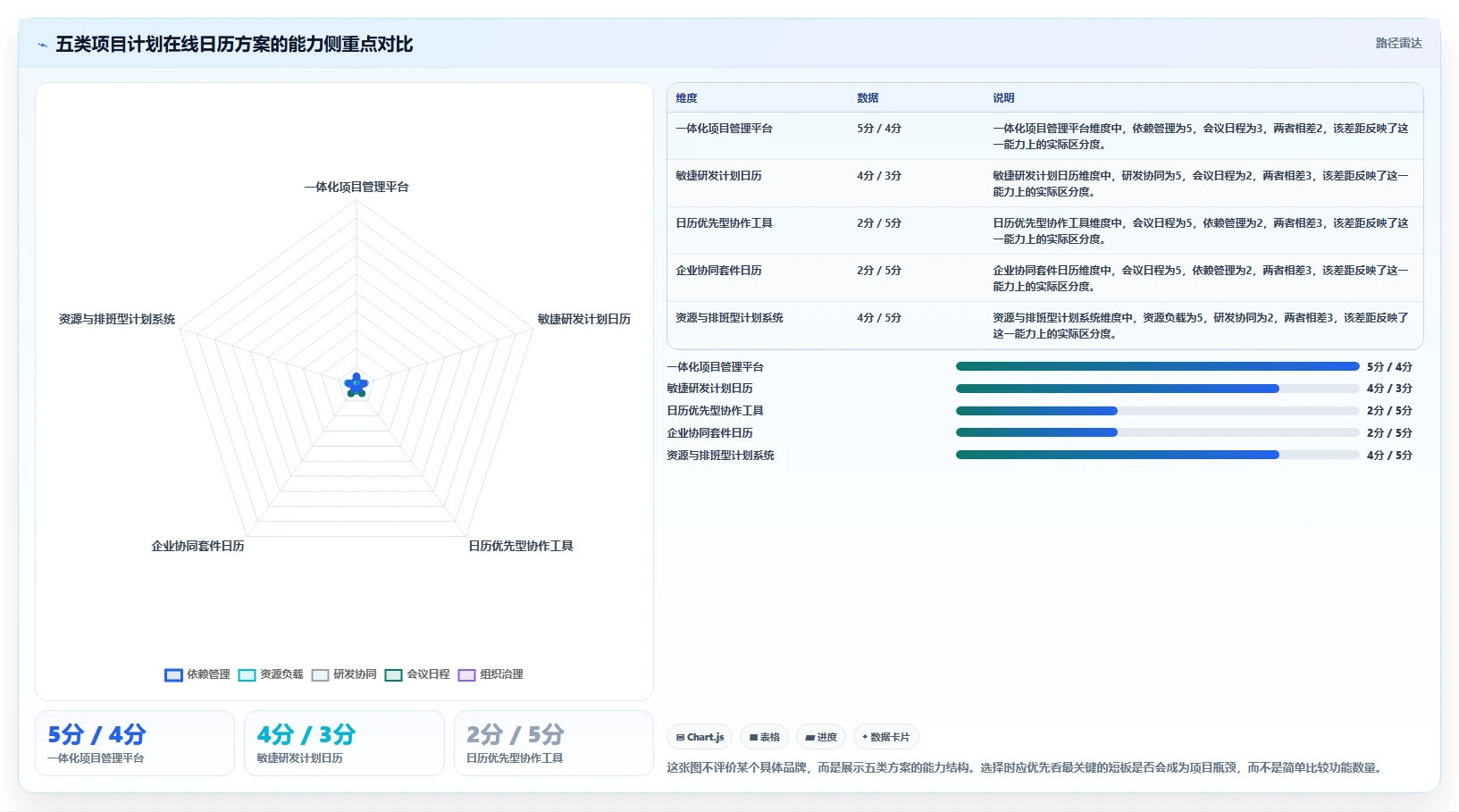Click description text for 资源与排班型计划系统 row

pos(1200,326)
